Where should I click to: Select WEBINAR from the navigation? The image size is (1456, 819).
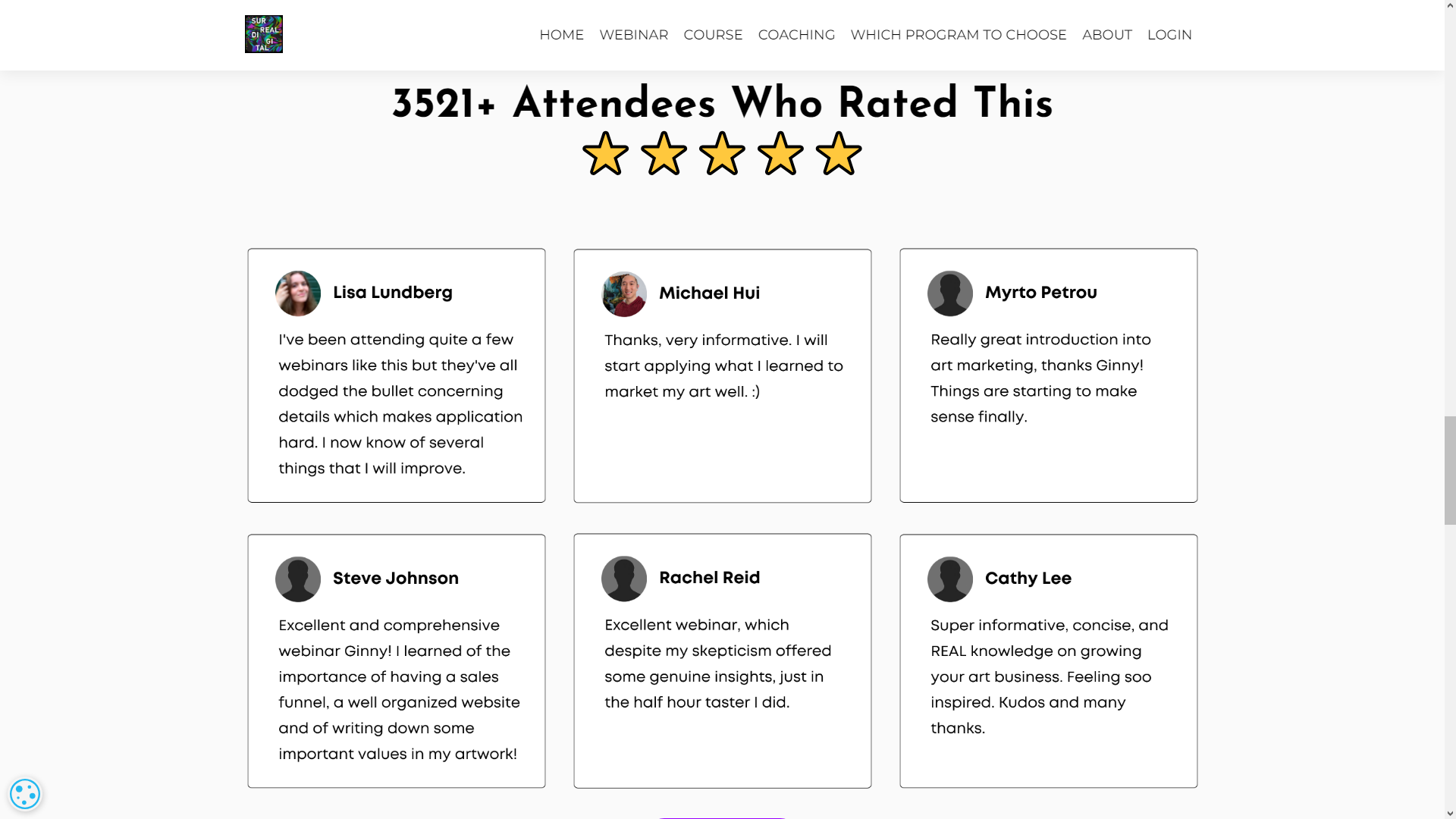click(633, 34)
